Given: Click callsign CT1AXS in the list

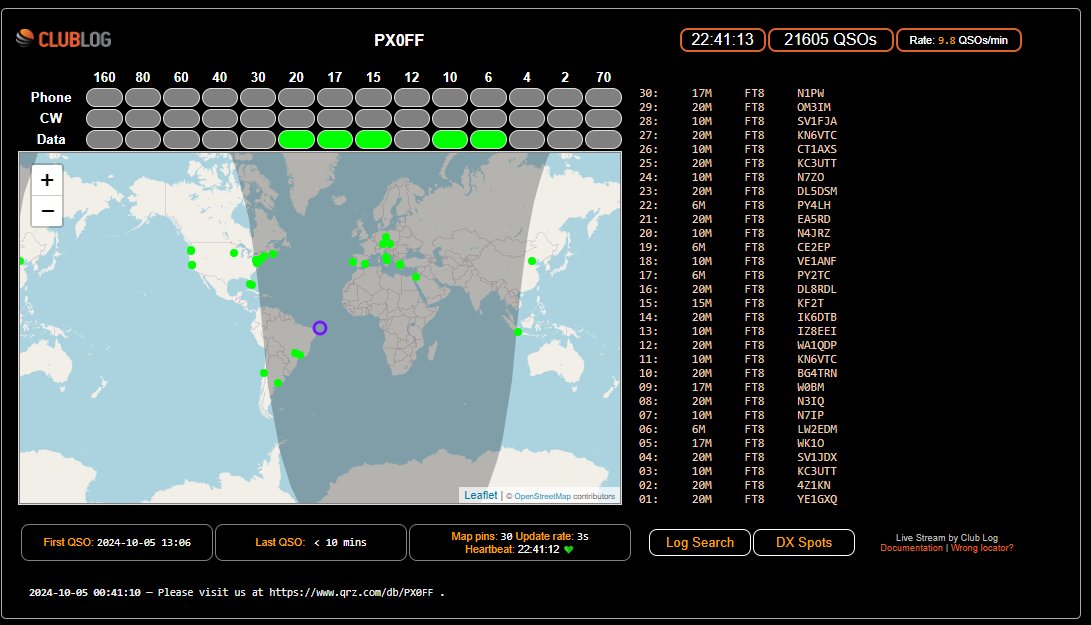Looking at the screenshot, I should 817,149.
